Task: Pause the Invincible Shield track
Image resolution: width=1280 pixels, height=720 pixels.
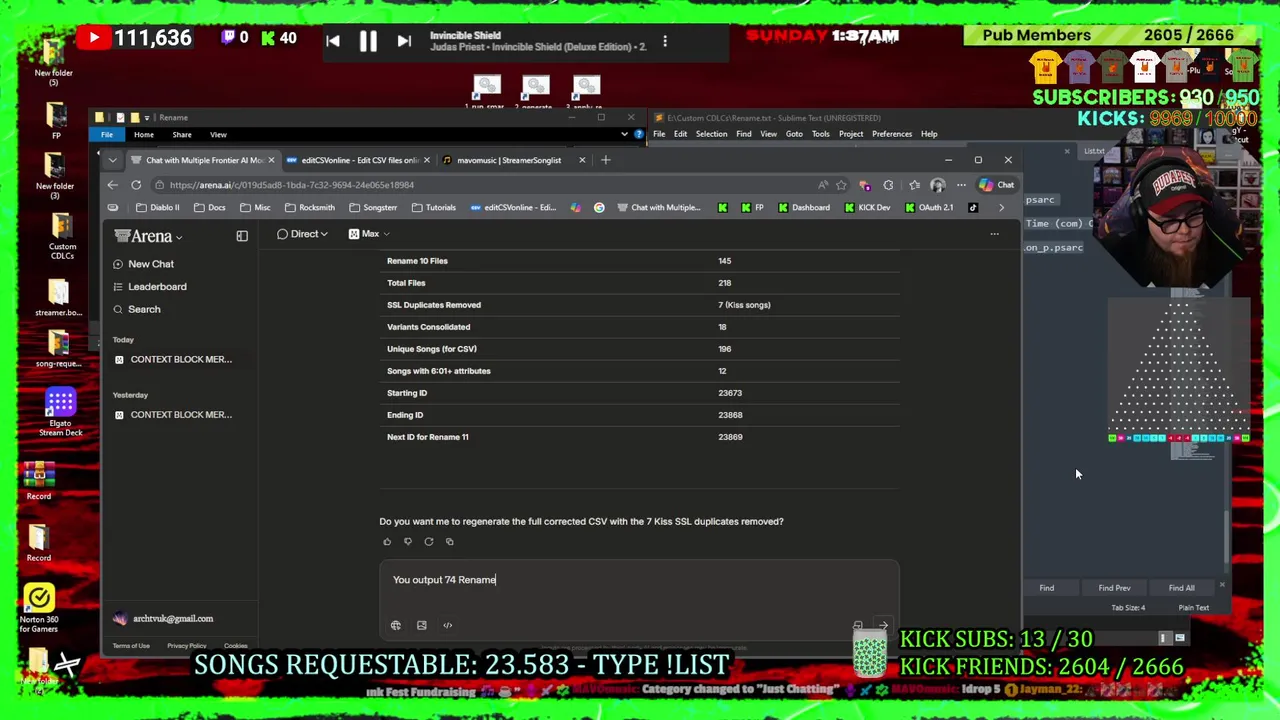Action: pyautogui.click(x=368, y=41)
